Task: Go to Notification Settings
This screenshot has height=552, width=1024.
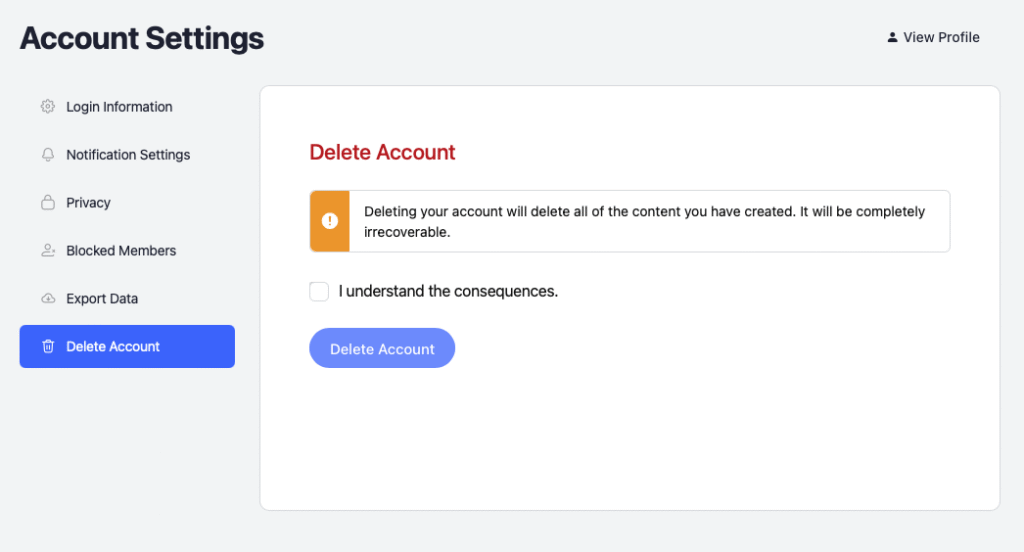Action: 128,155
